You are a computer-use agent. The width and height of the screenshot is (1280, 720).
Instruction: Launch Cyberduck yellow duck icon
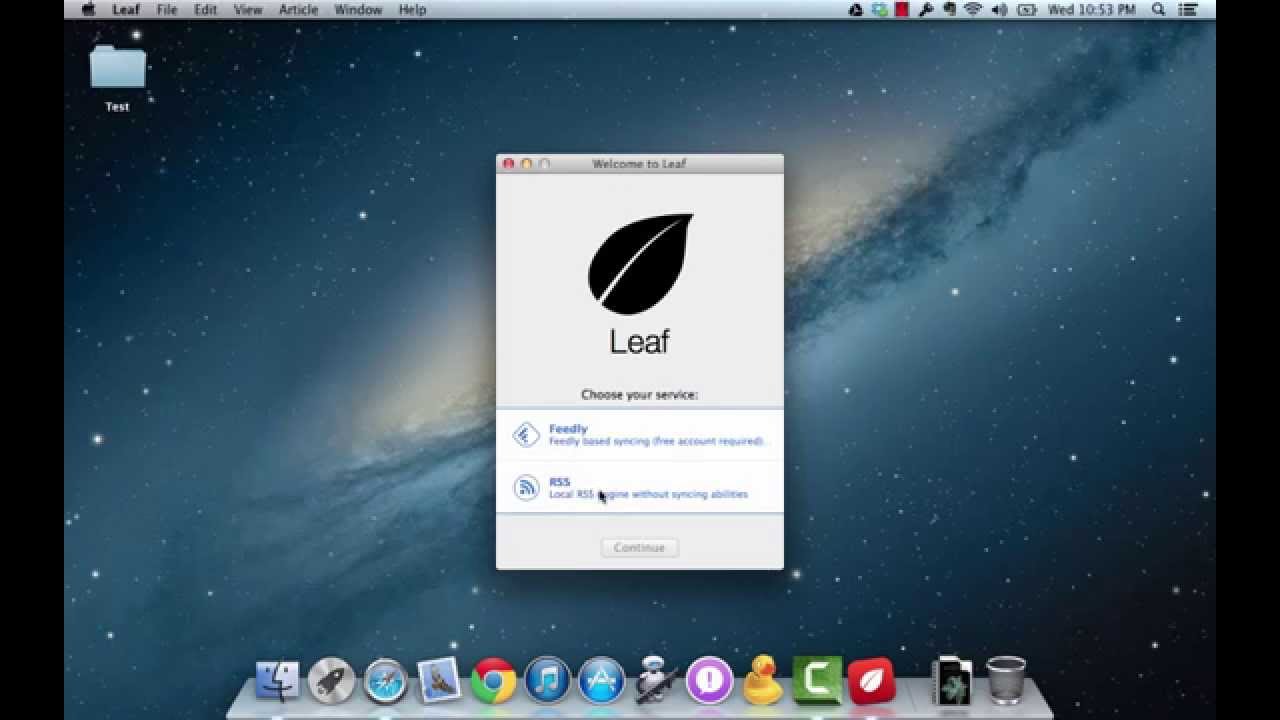(762, 680)
